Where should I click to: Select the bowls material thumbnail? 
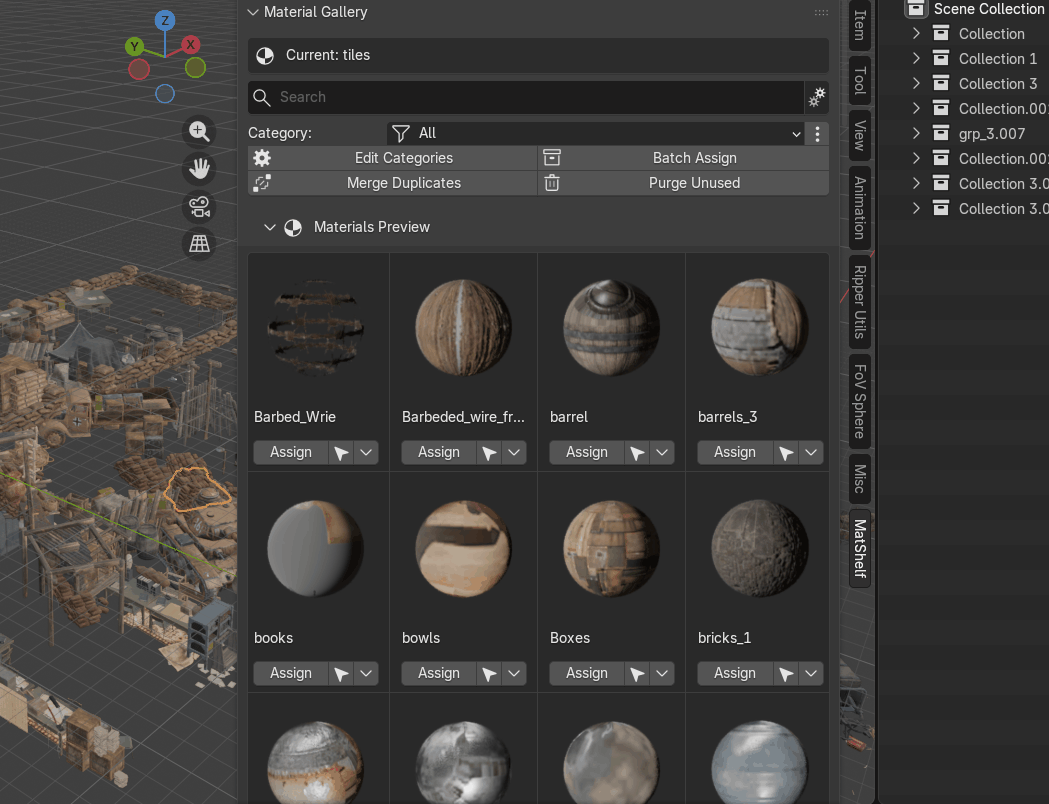point(463,548)
